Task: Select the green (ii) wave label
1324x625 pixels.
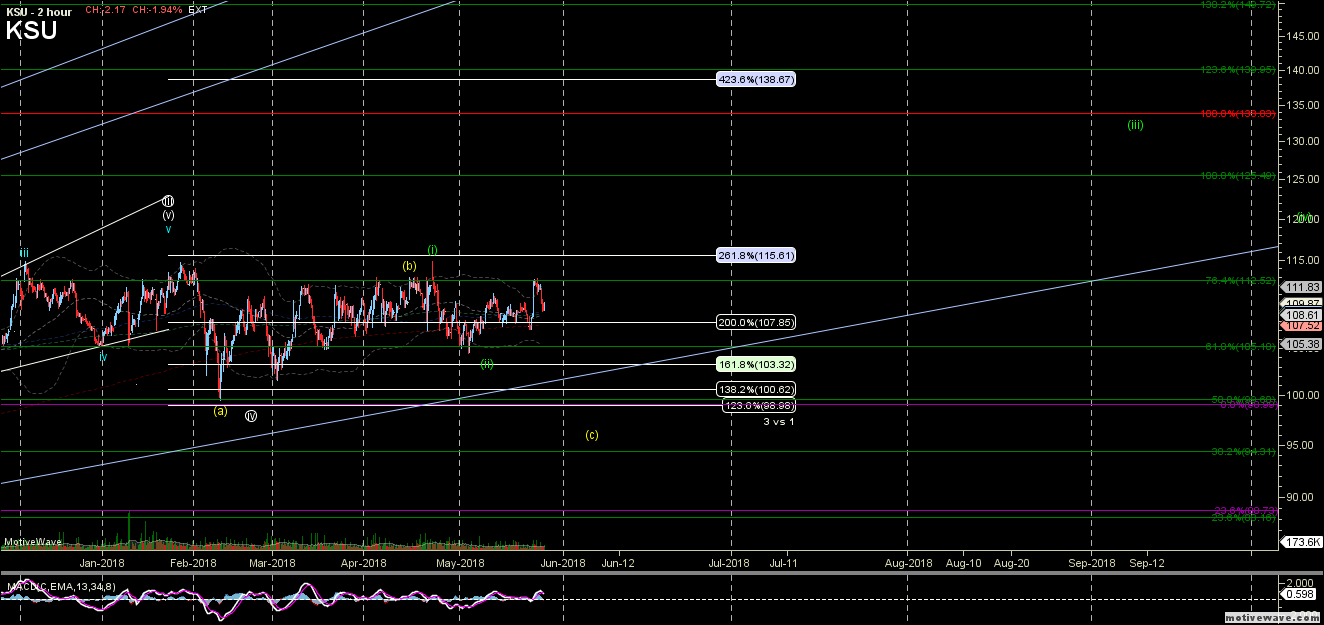Action: 487,364
